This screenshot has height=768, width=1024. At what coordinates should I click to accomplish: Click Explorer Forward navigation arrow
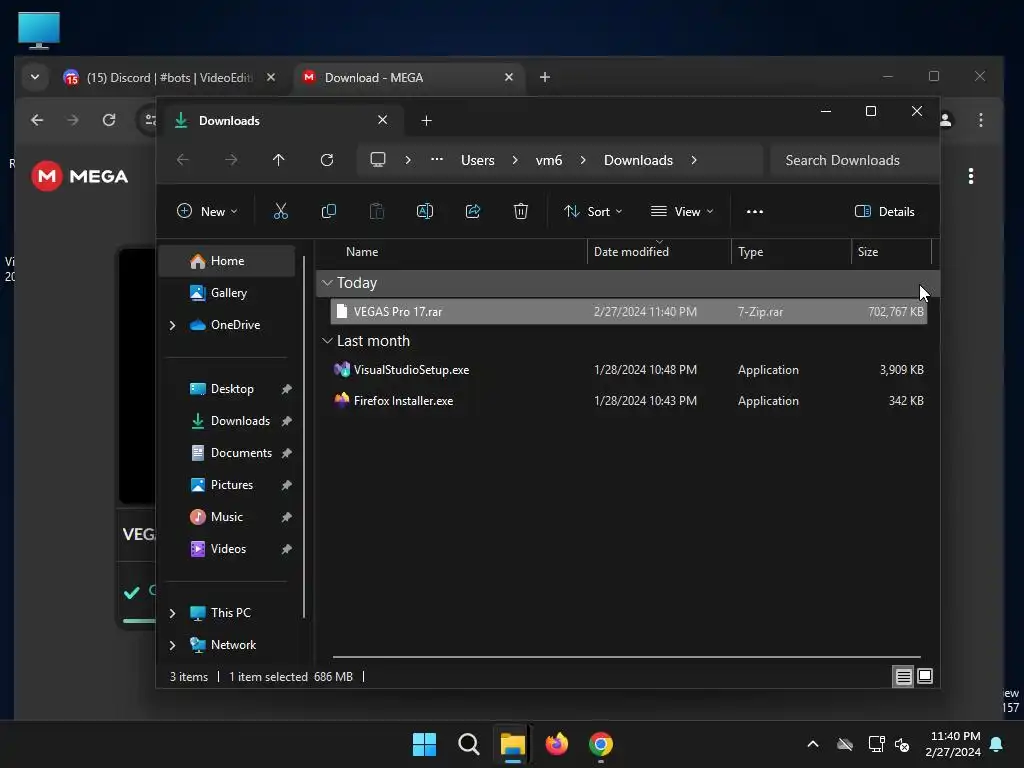[231, 160]
